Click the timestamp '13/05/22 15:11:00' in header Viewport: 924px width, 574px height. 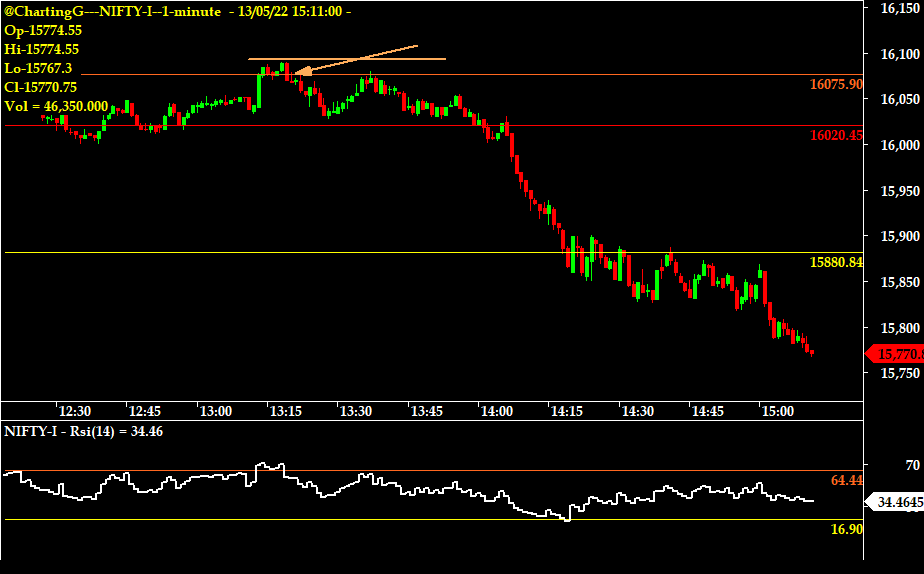(290, 11)
